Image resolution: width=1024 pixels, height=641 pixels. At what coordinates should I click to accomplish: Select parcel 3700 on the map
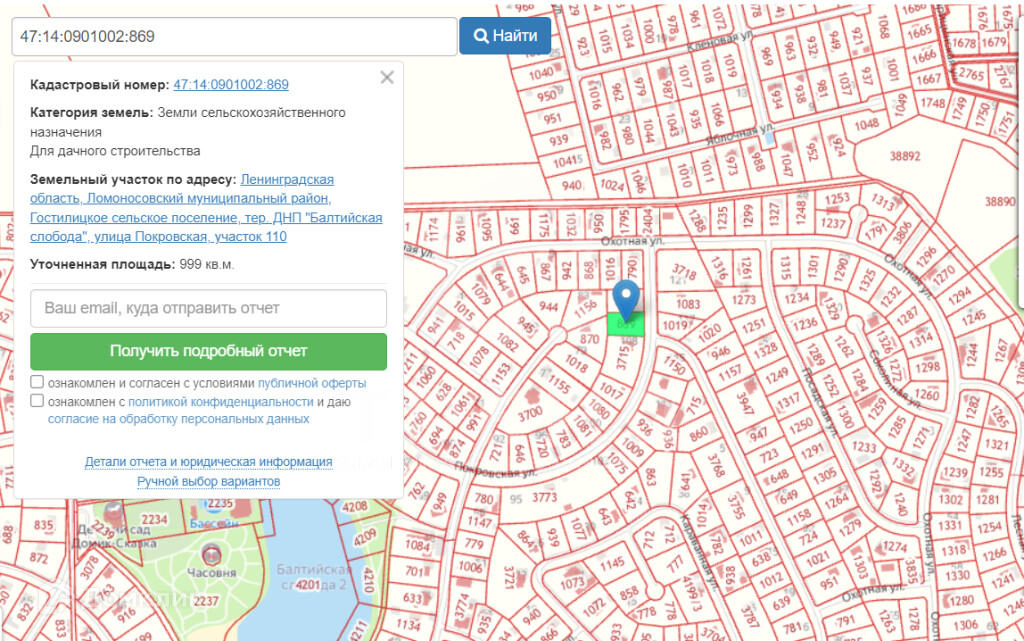point(530,413)
